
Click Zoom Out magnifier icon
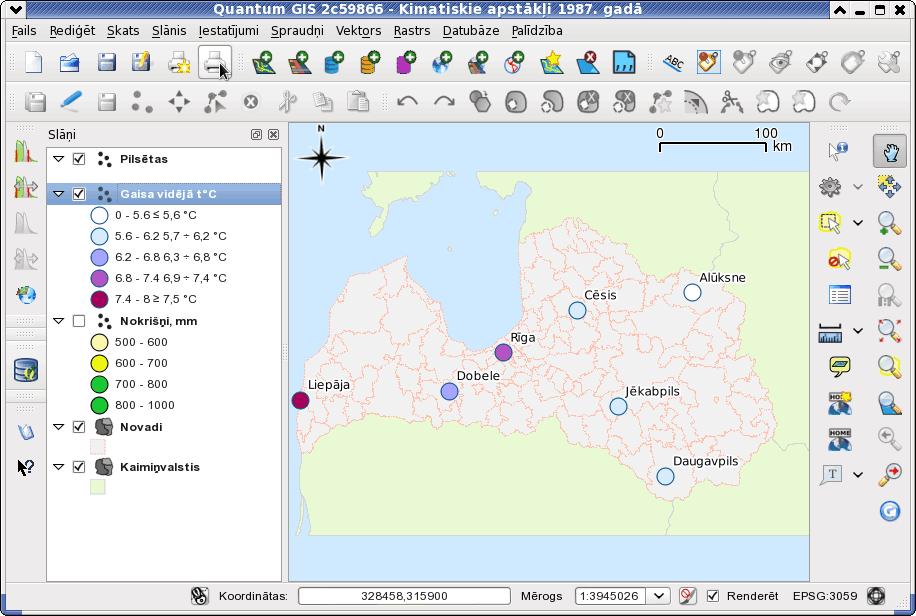[889, 259]
